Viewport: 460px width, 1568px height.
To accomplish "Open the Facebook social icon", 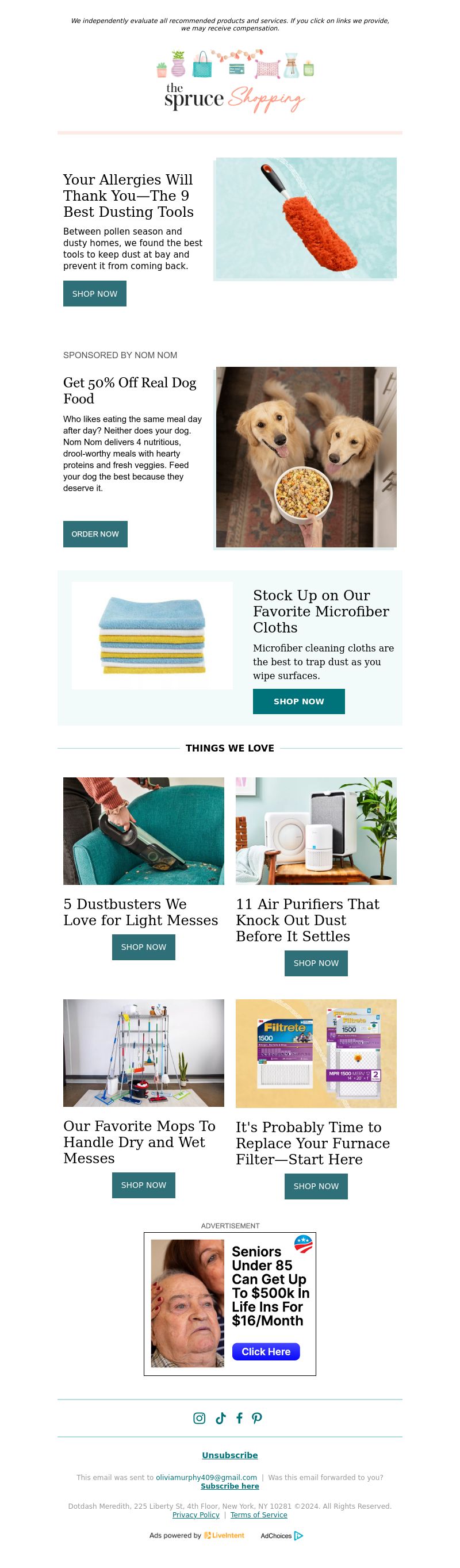I will (x=239, y=1418).
